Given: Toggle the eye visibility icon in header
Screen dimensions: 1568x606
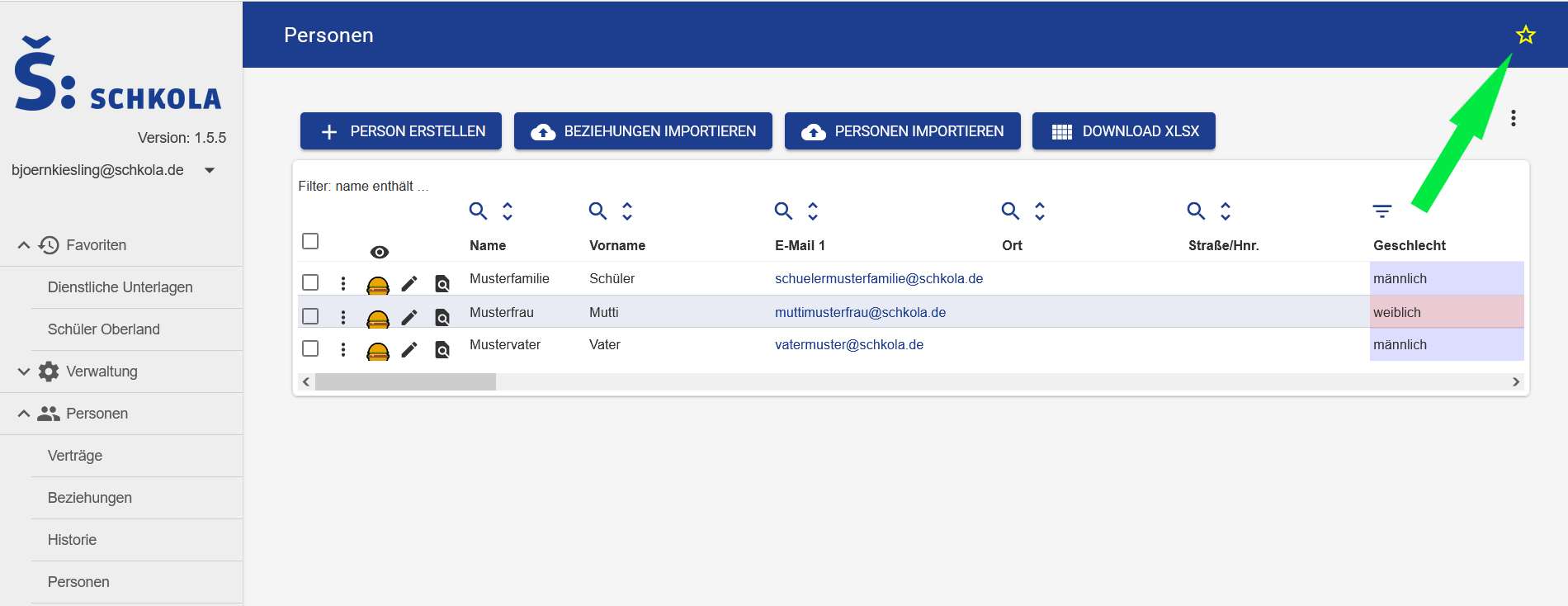Looking at the screenshot, I should click(380, 253).
